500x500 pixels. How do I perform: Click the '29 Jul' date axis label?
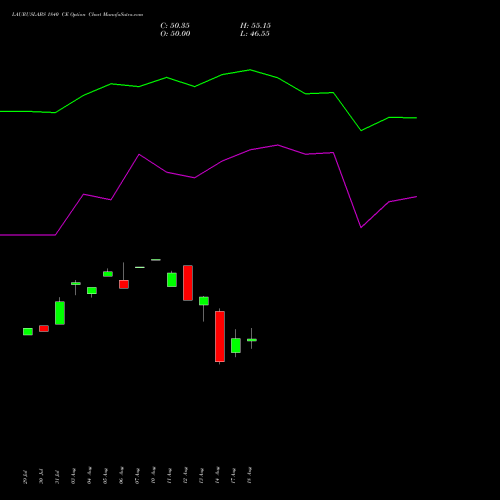pyautogui.click(x=25, y=477)
